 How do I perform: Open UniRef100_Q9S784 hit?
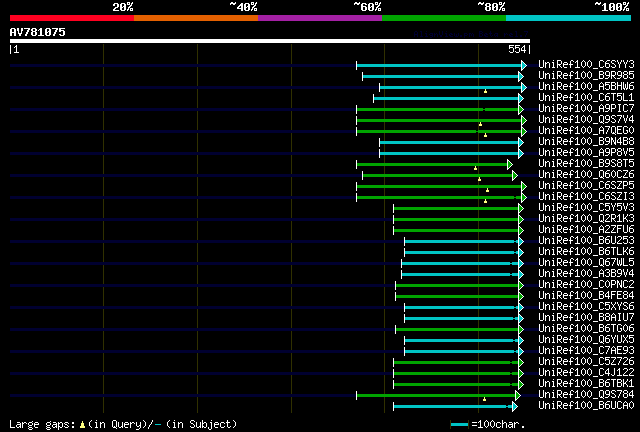tap(586, 395)
